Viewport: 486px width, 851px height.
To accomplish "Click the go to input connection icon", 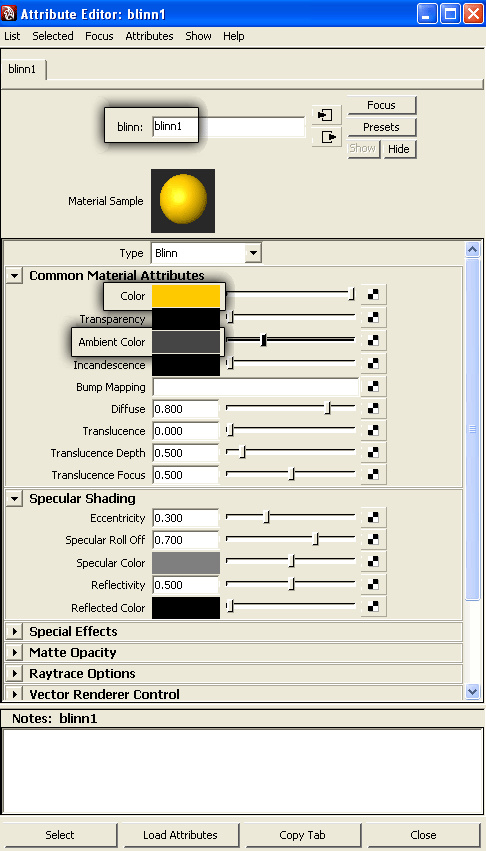I will tap(326, 115).
